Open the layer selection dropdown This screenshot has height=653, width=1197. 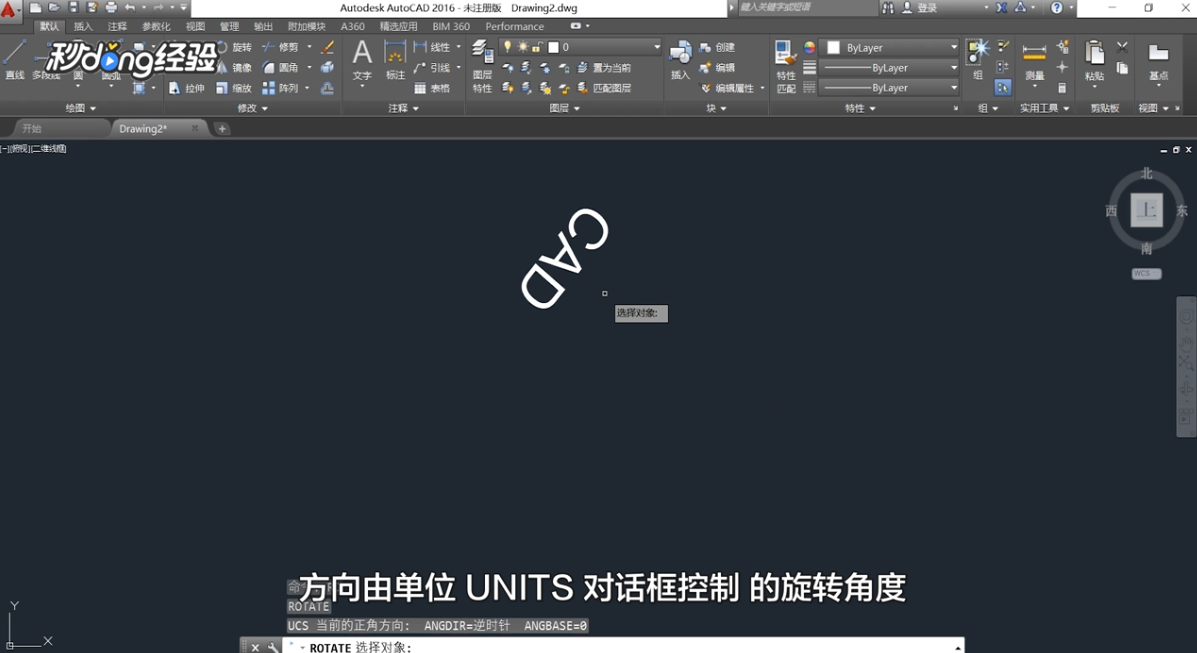click(x=656, y=46)
